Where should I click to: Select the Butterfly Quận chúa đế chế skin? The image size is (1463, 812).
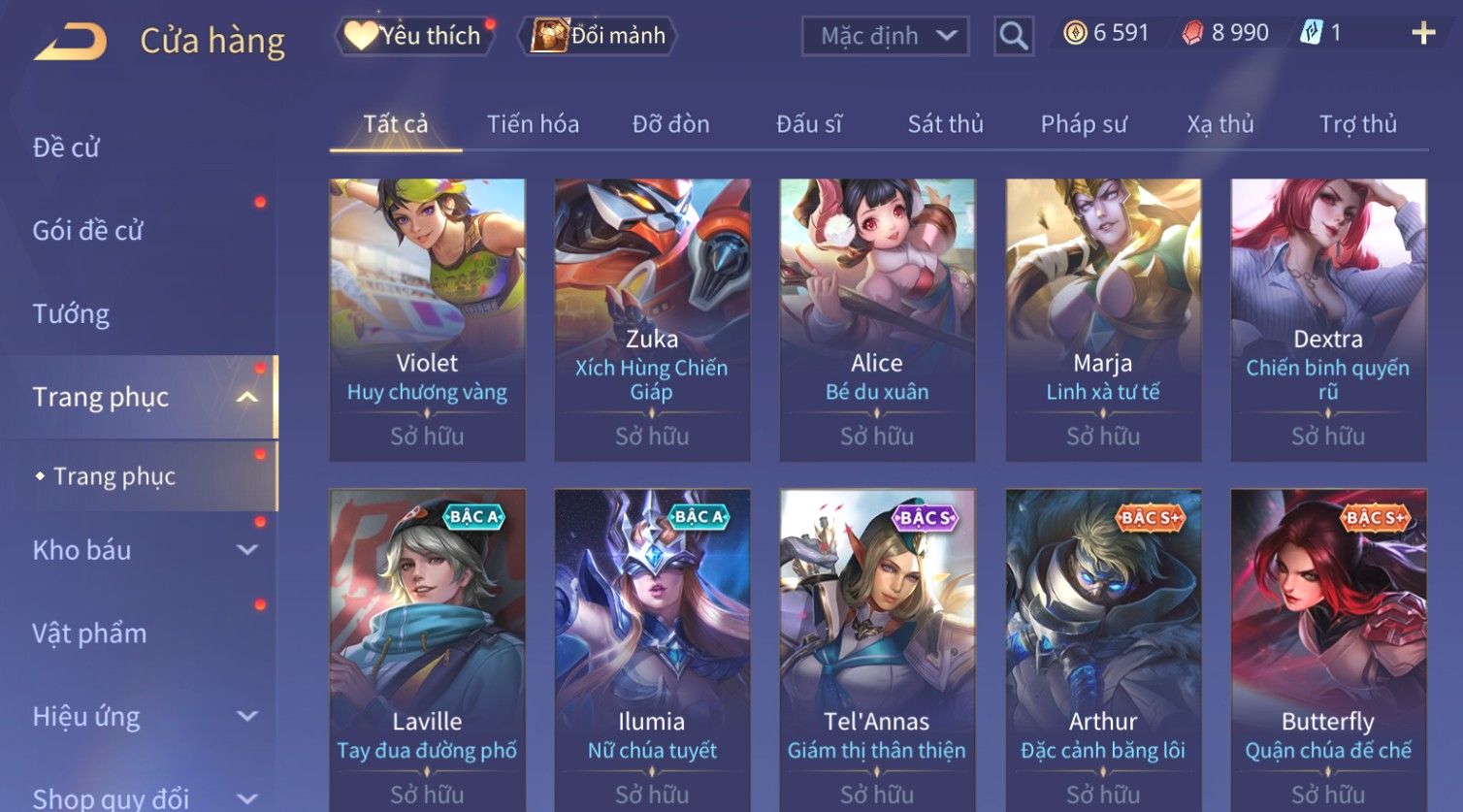click(x=1328, y=650)
